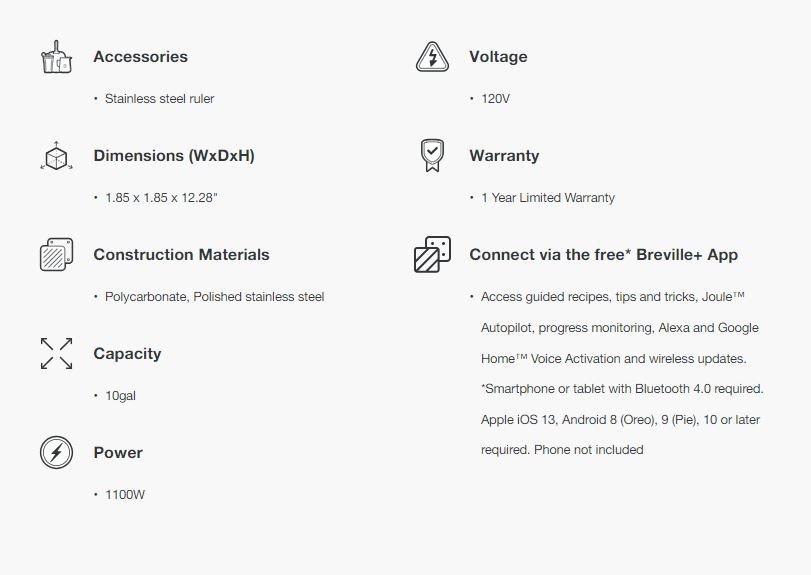The image size is (811, 575).
Task: Click the Power lightning bolt circle icon
Action: pos(56,452)
